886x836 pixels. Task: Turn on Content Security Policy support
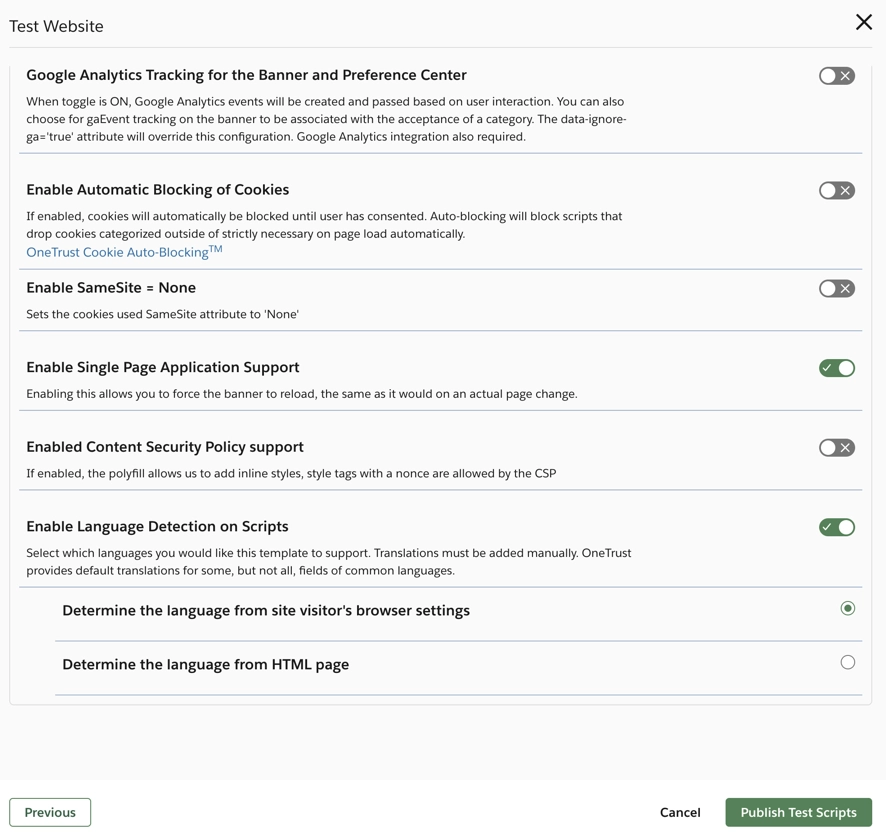(836, 448)
